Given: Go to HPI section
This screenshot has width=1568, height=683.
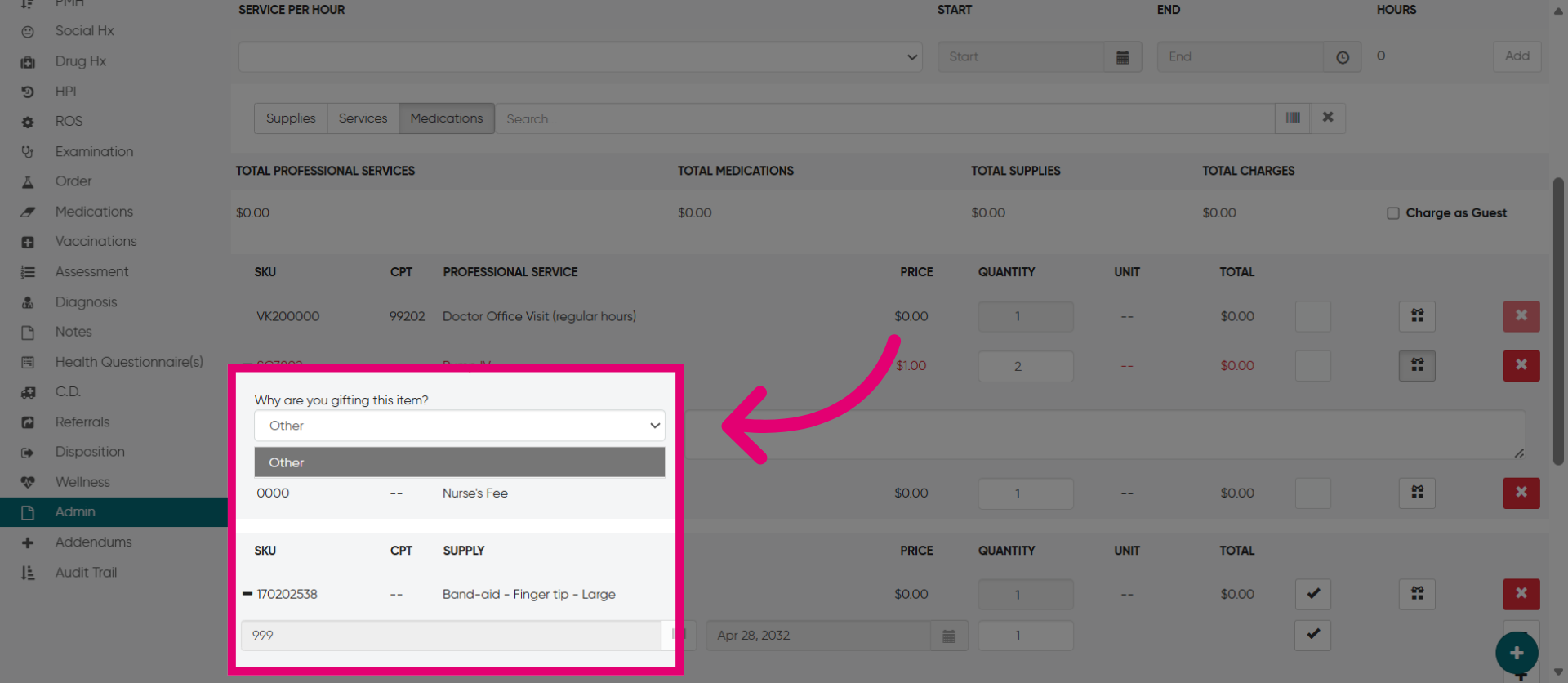Looking at the screenshot, I should pyautogui.click(x=65, y=92).
